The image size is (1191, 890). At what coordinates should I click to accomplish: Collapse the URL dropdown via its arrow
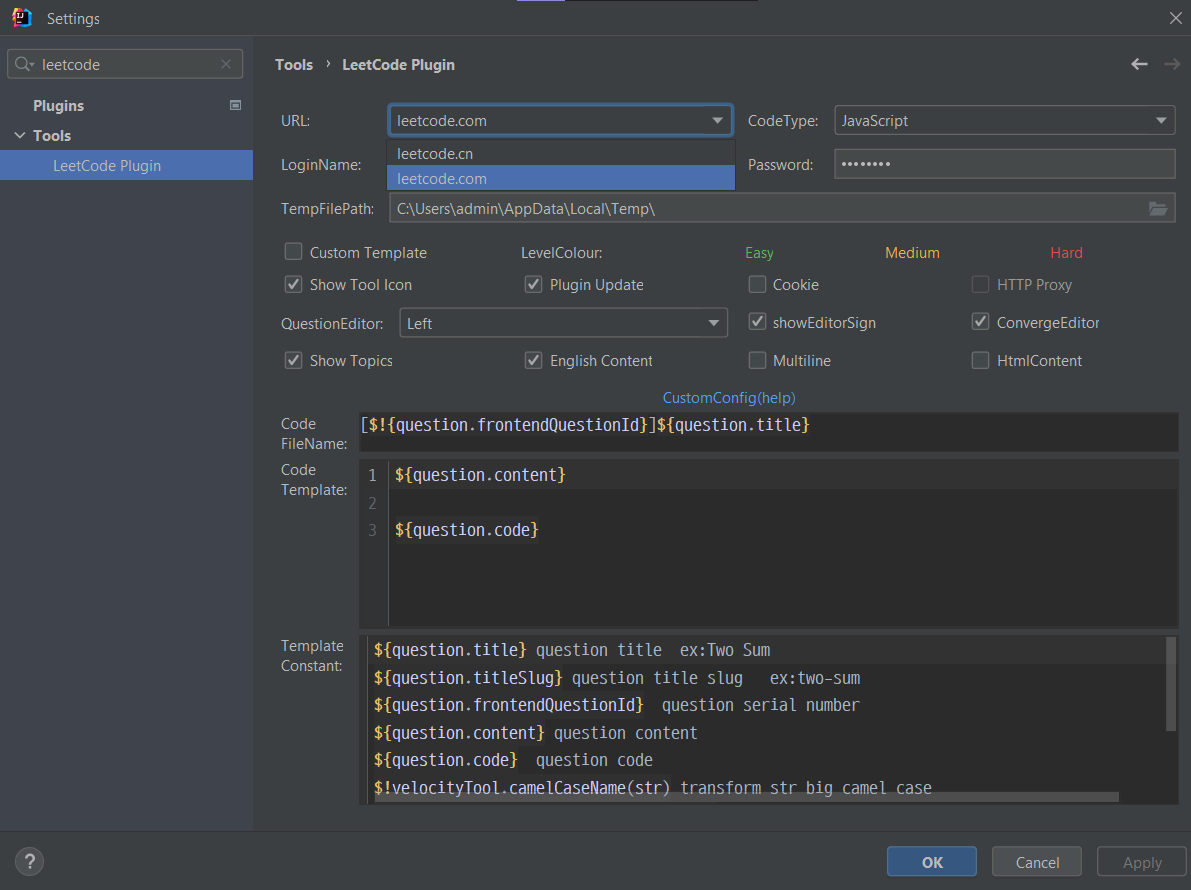tap(717, 121)
